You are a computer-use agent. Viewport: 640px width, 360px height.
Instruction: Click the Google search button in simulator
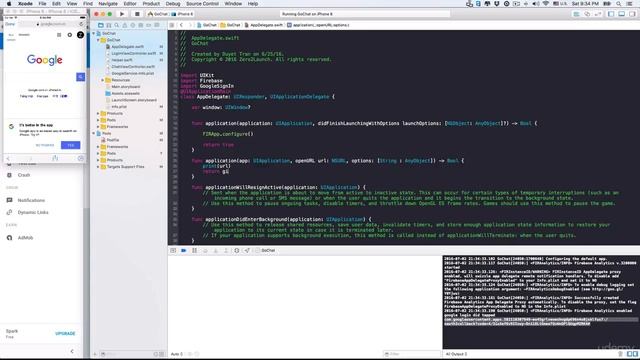pyautogui.click(x=80, y=77)
